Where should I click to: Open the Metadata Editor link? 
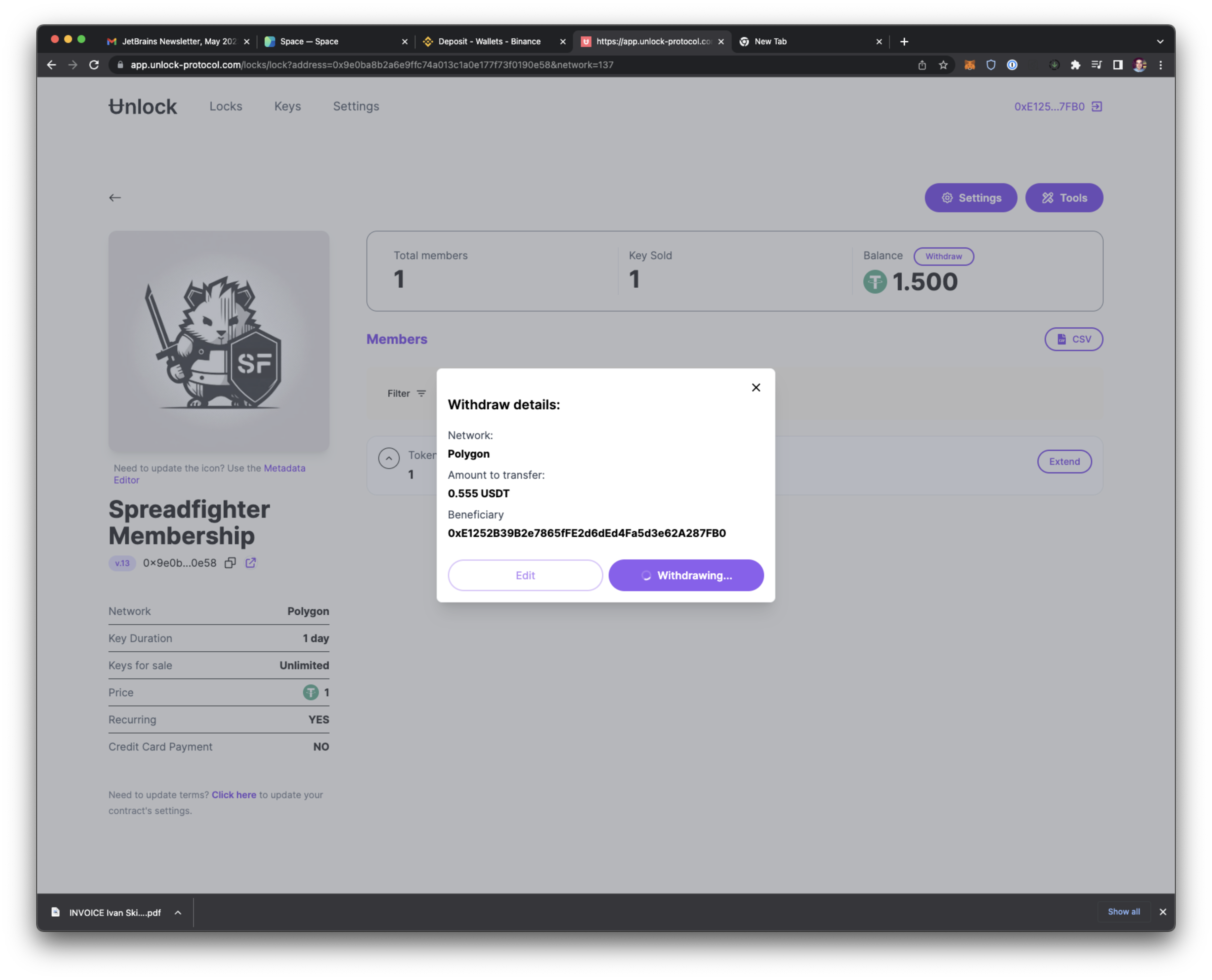[285, 468]
